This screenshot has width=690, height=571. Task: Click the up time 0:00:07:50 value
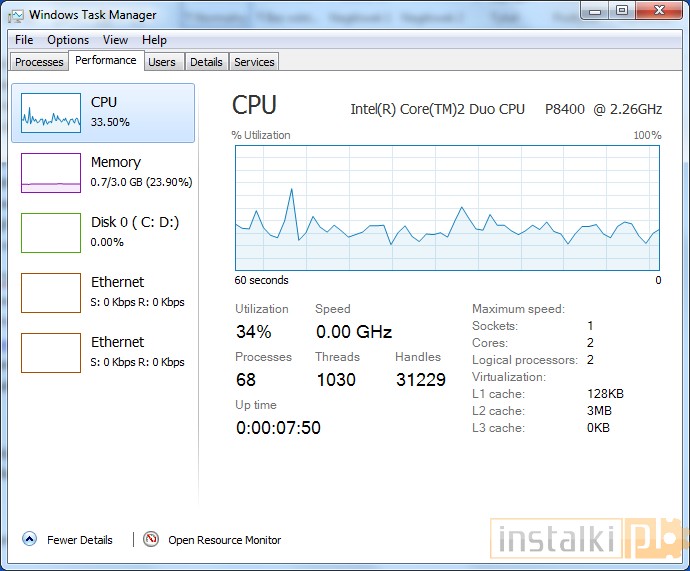278,428
